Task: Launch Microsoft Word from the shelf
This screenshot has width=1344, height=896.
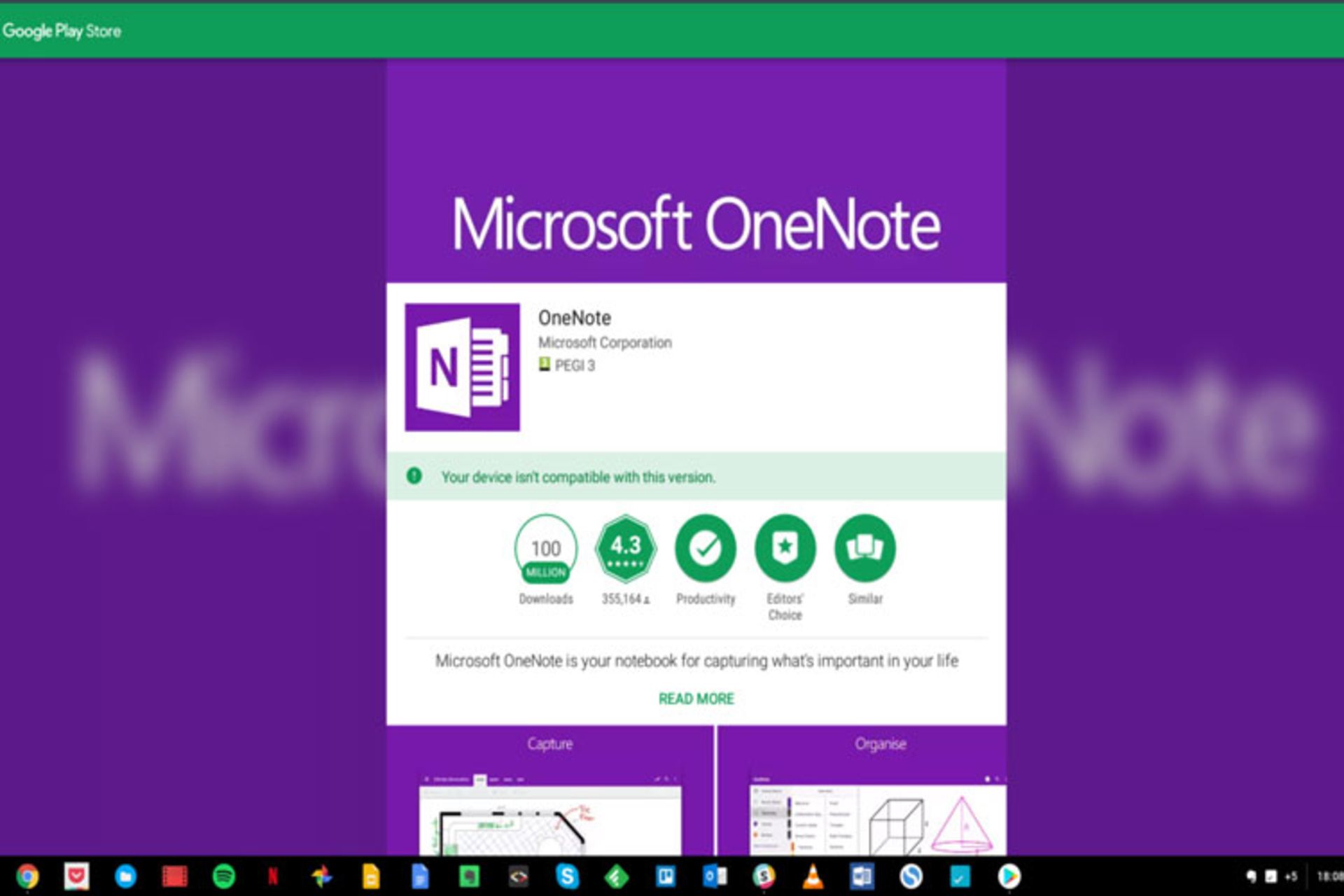Action: (x=862, y=876)
